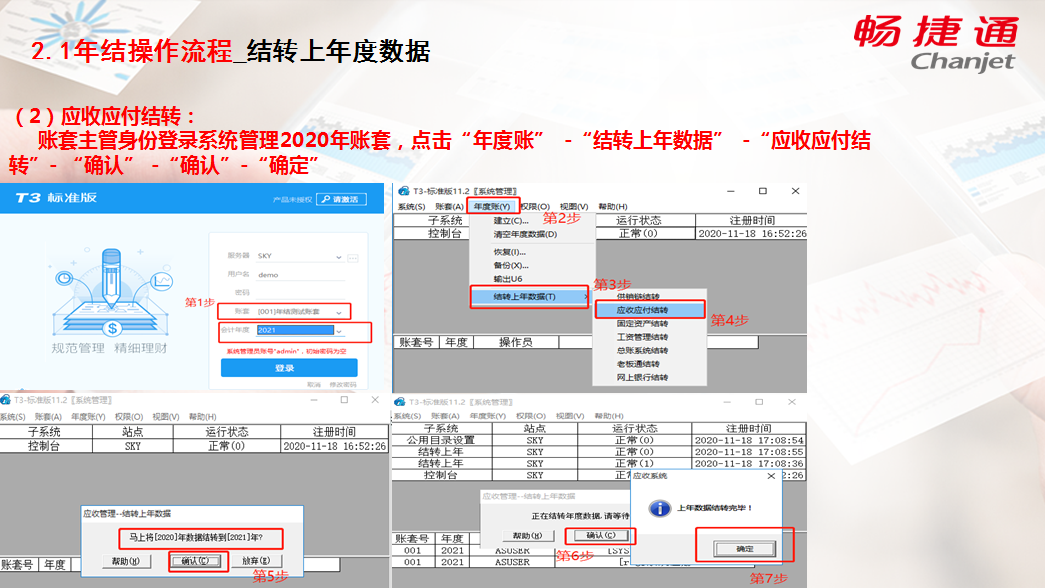Select 固定资产结转 in the submenu

click(x=642, y=323)
